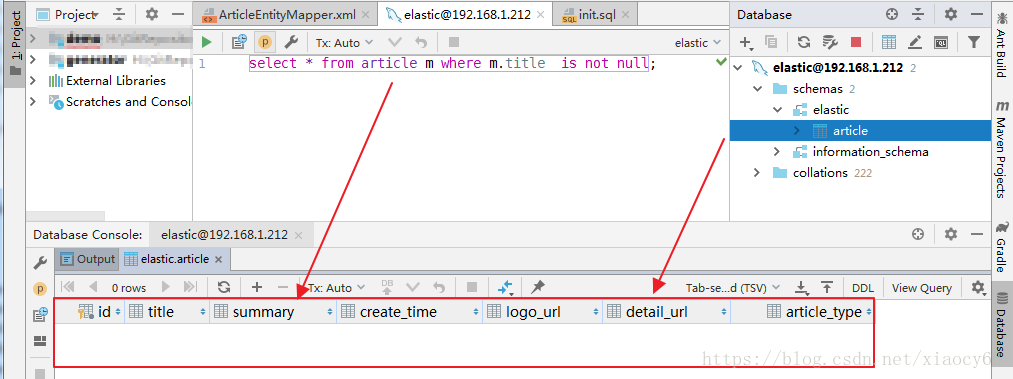Open the elastic schema switcher dropdown

[x=698, y=43]
